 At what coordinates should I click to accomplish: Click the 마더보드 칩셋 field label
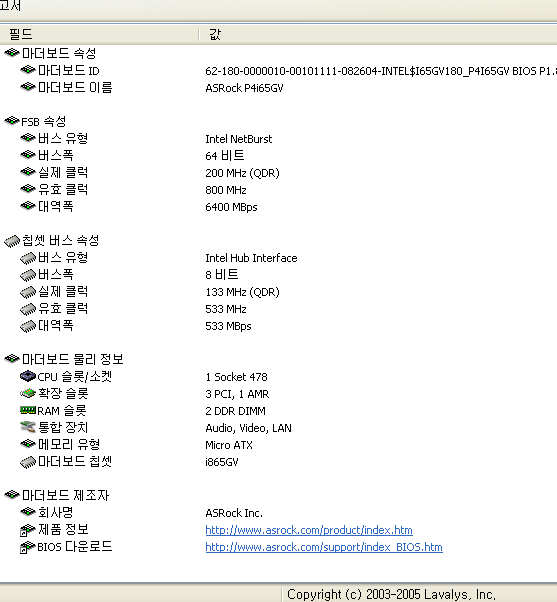point(75,461)
